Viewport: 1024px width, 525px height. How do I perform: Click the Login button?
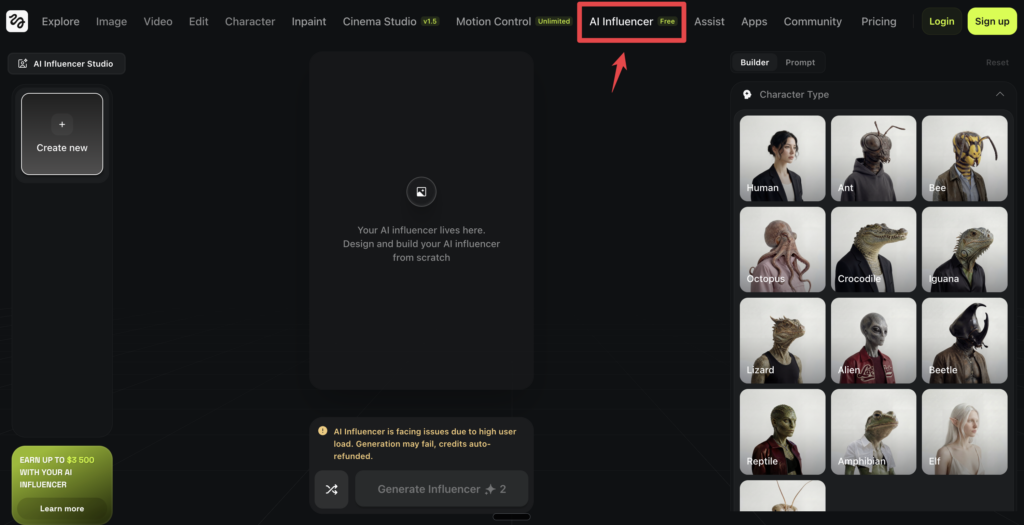[x=941, y=21]
